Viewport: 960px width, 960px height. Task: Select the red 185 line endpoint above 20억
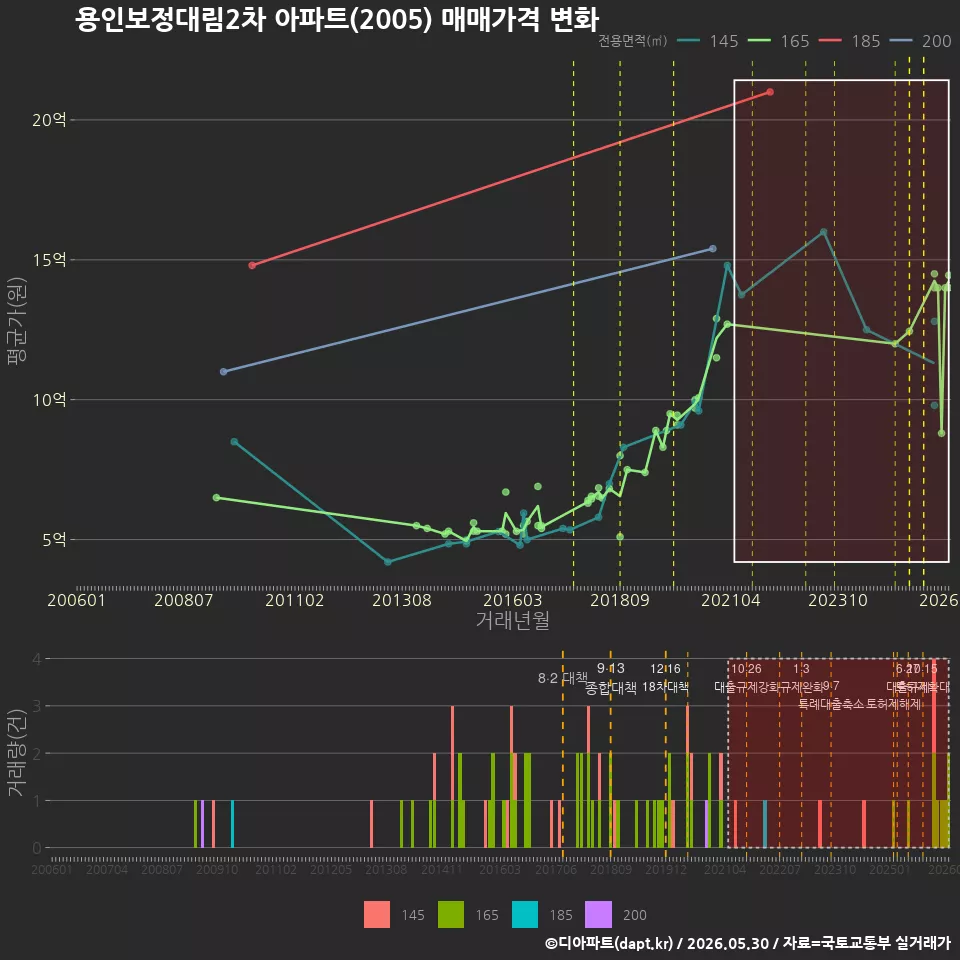tap(770, 92)
